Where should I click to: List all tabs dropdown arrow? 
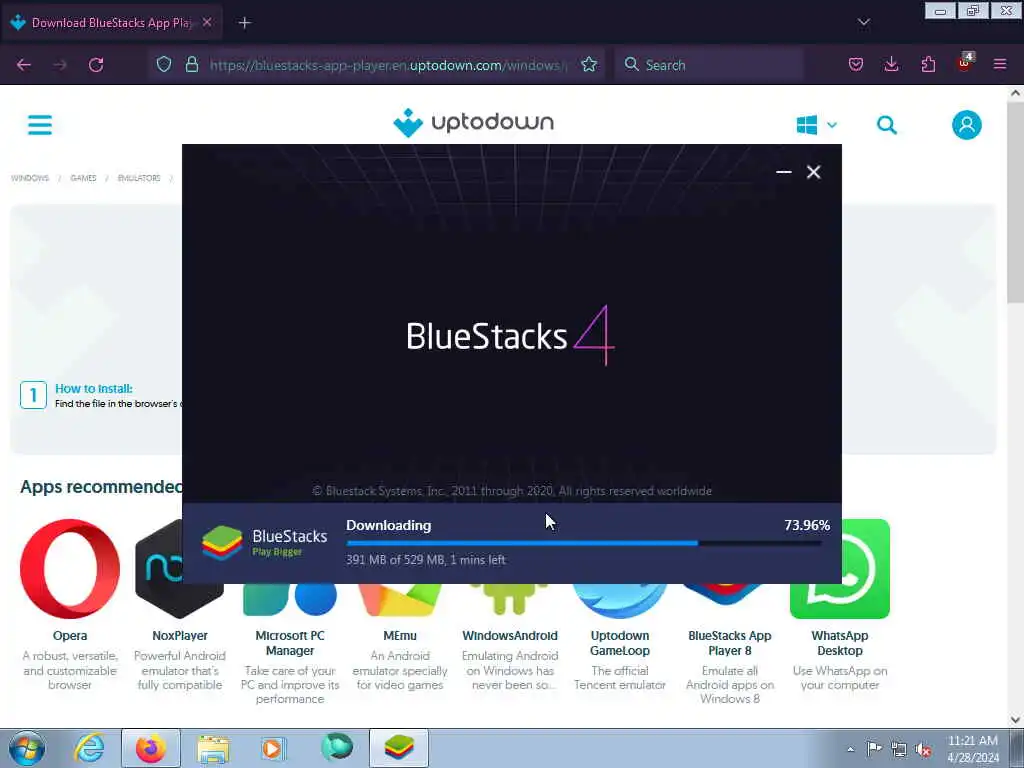tap(863, 22)
